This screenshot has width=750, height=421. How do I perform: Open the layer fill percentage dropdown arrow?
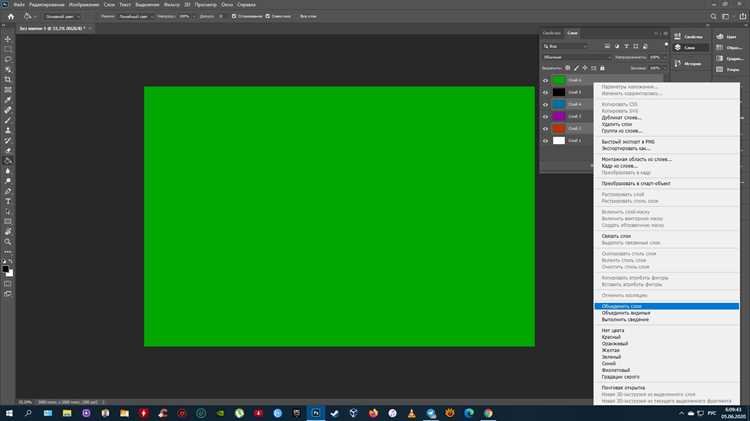(x=664, y=68)
